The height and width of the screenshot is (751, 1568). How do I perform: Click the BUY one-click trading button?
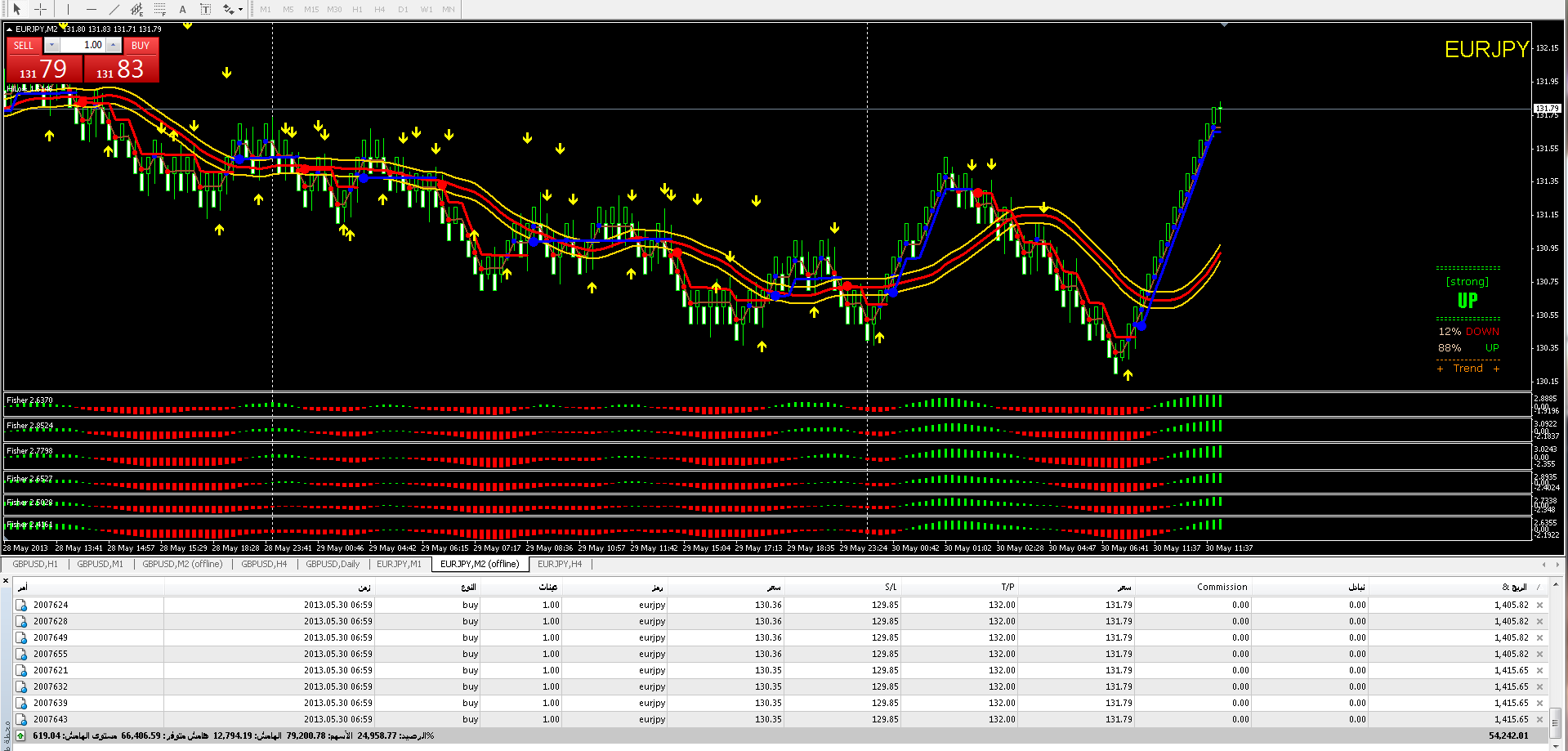tap(141, 46)
